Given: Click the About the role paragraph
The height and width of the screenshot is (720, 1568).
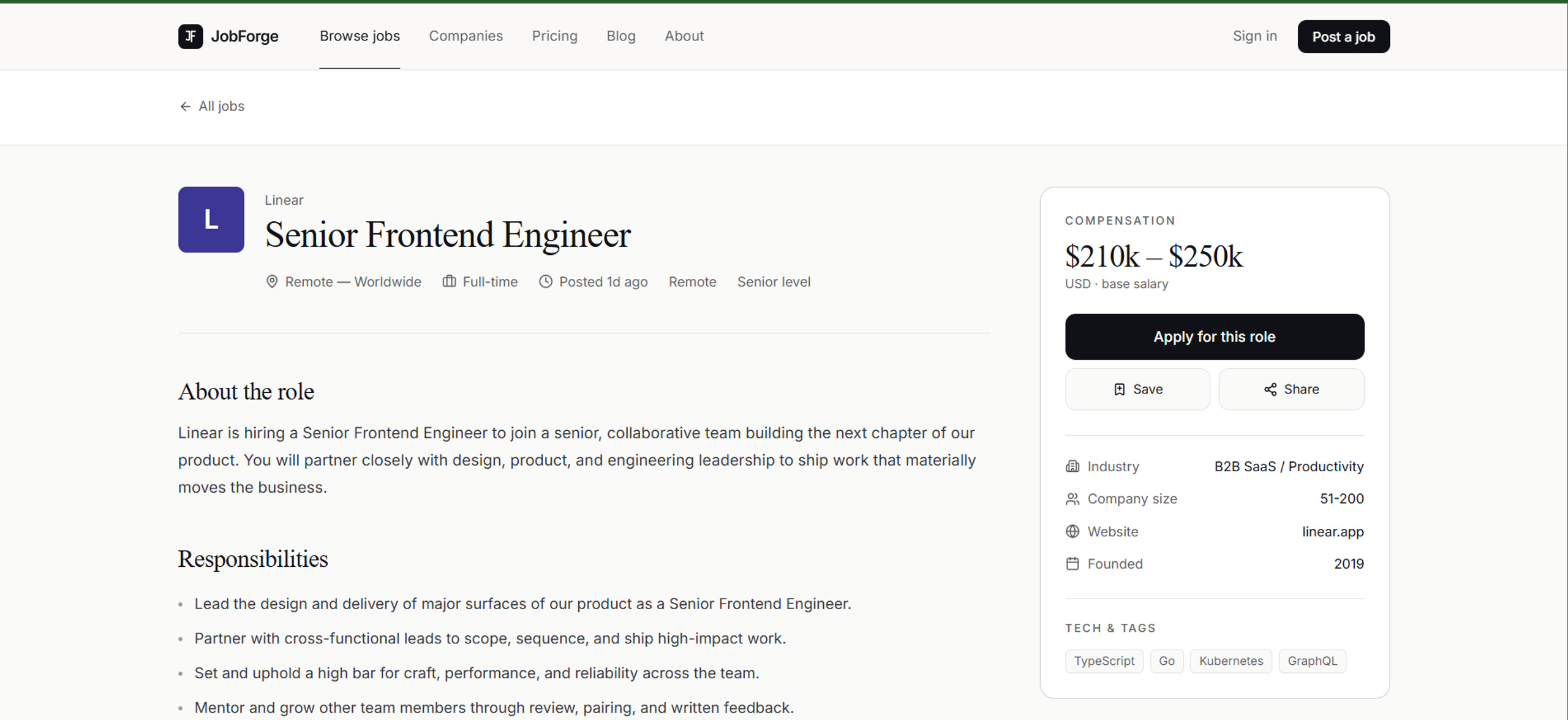Looking at the screenshot, I should pyautogui.click(x=577, y=460).
